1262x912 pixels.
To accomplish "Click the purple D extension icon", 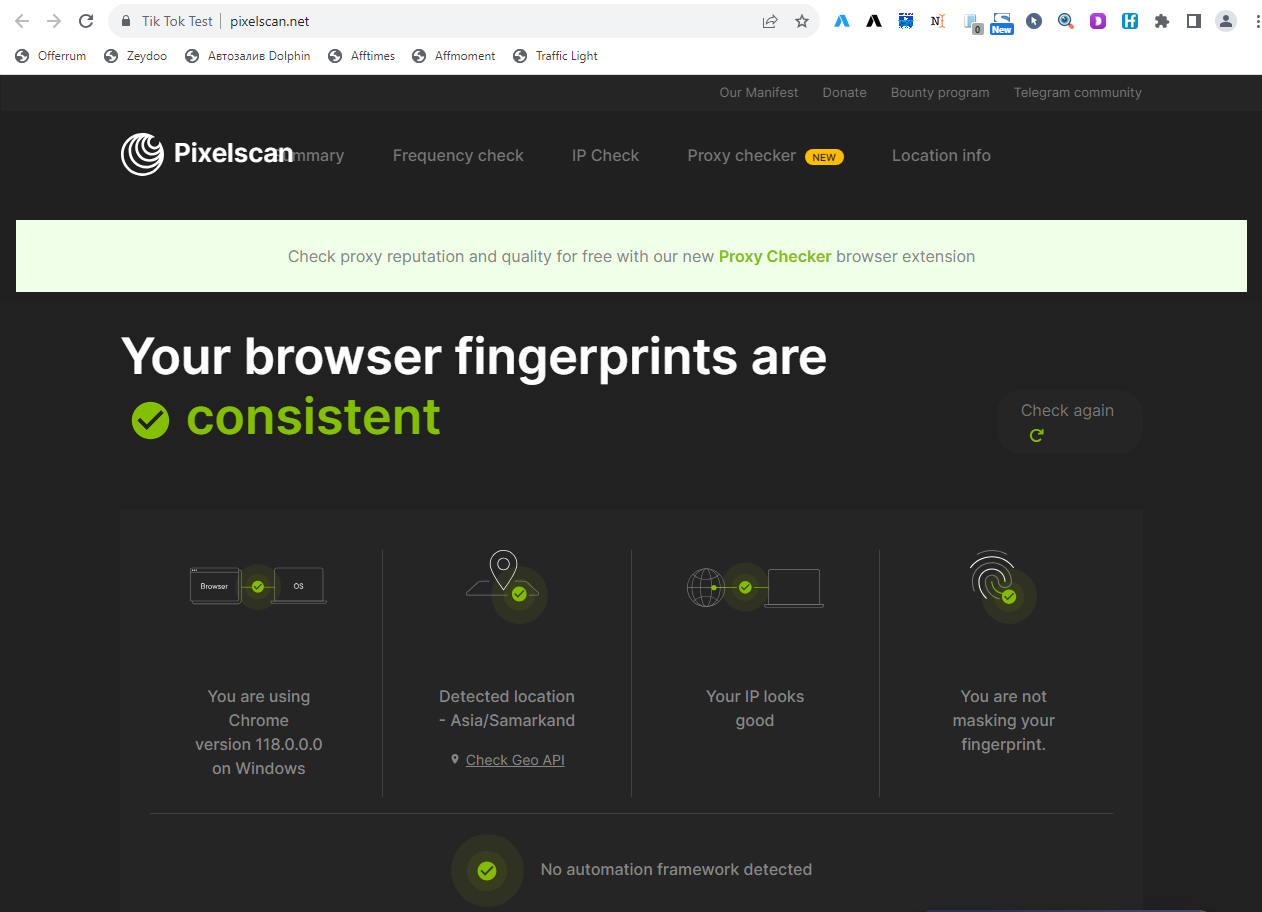I will pos(1098,21).
